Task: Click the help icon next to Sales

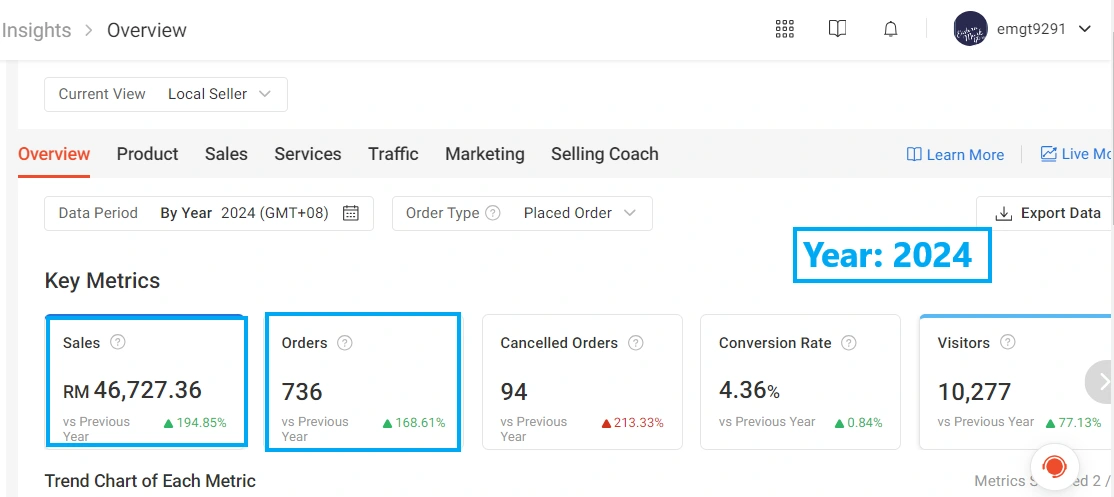Action: 118,342
